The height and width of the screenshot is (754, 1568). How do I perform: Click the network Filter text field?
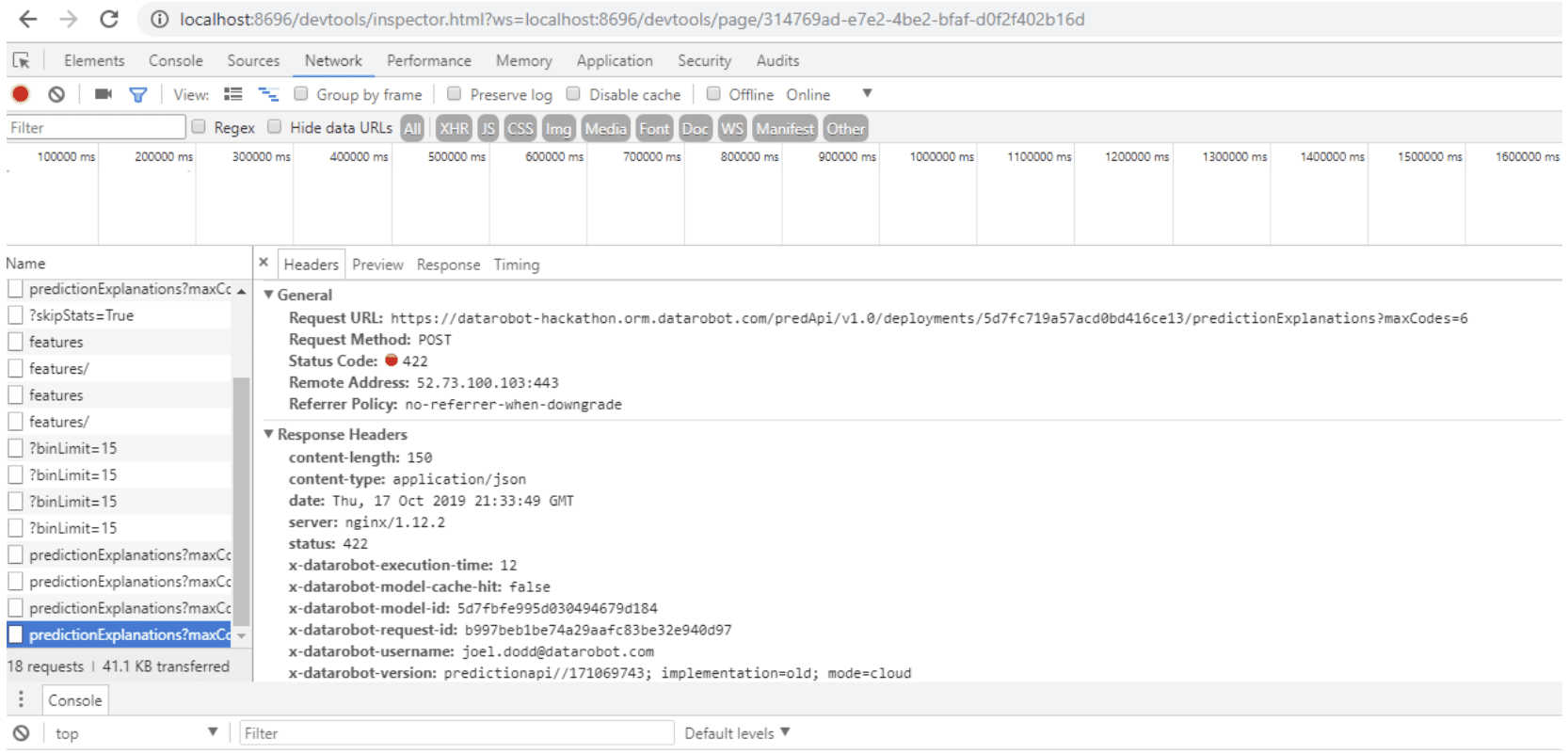96,127
